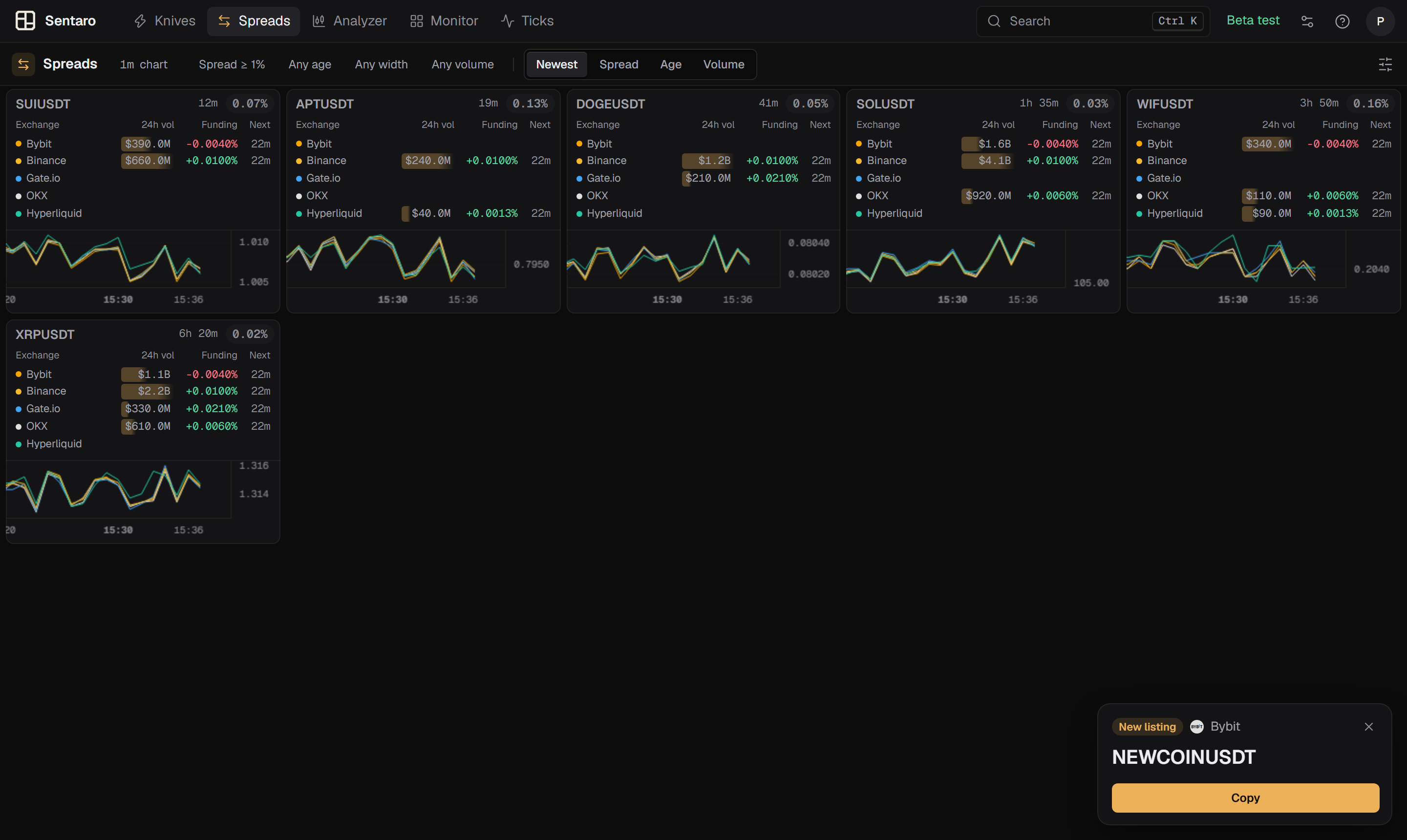This screenshot has width=1407, height=840.
Task: Open the SUIUSDT card title
Action: (x=43, y=104)
